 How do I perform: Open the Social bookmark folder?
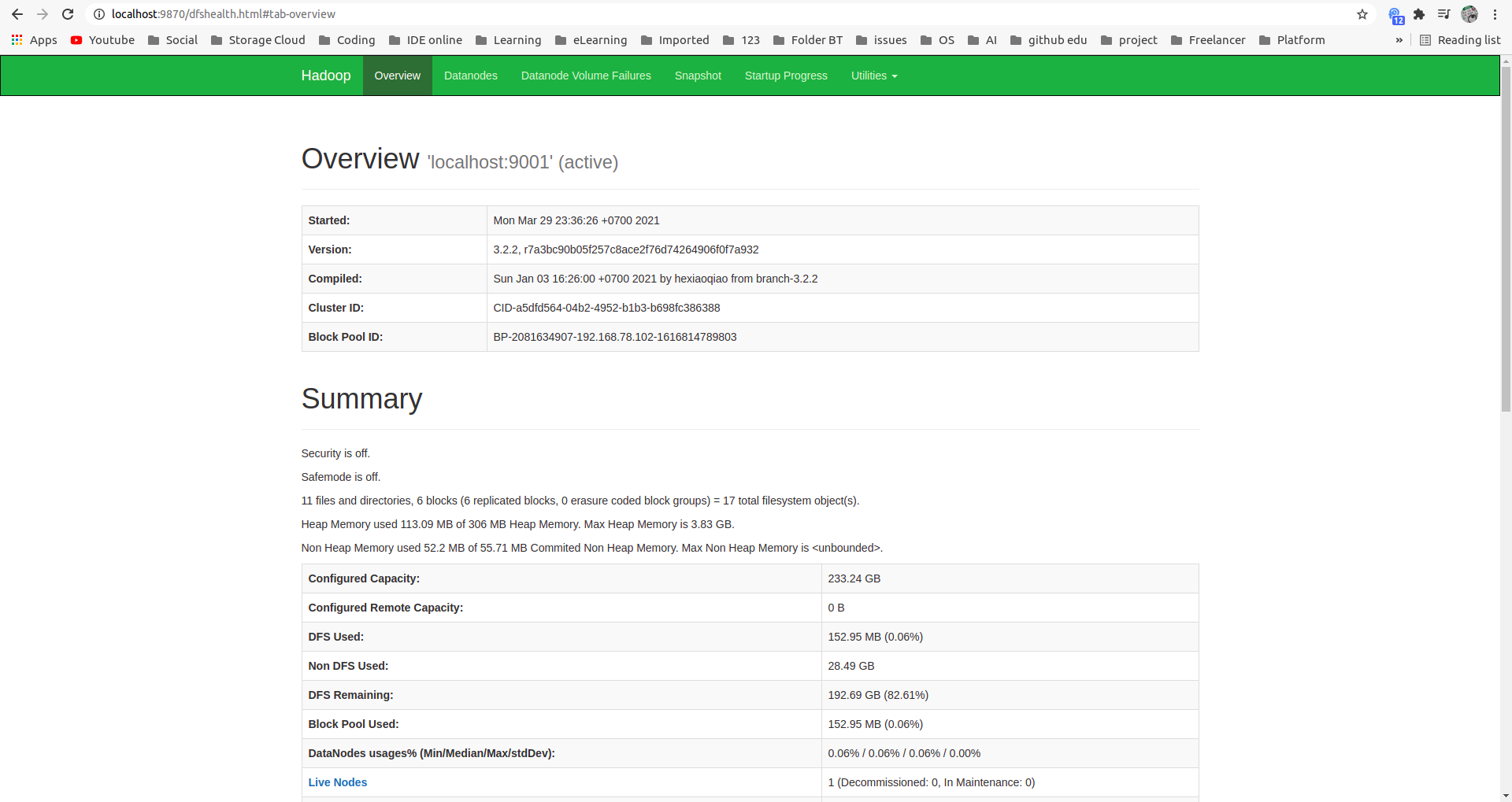tap(172, 40)
